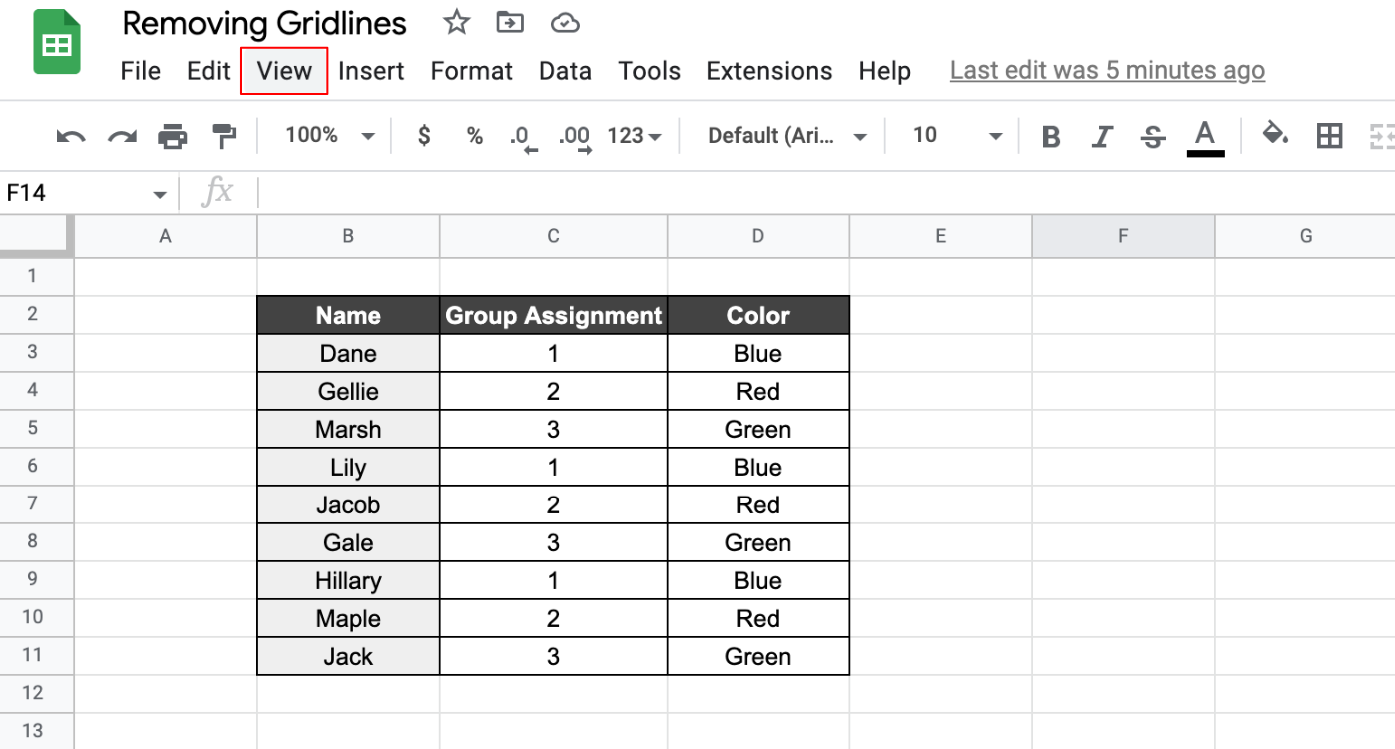Open the Extensions menu

click(768, 70)
